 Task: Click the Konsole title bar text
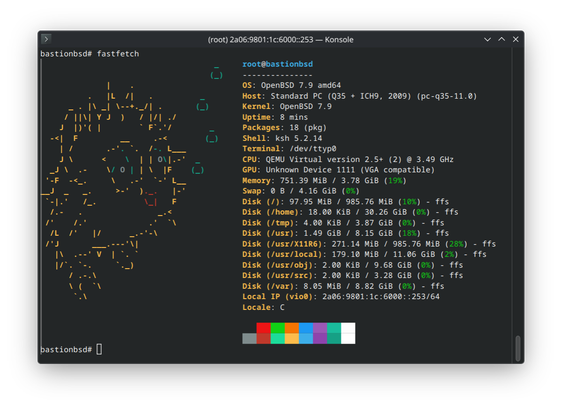tap(281, 39)
